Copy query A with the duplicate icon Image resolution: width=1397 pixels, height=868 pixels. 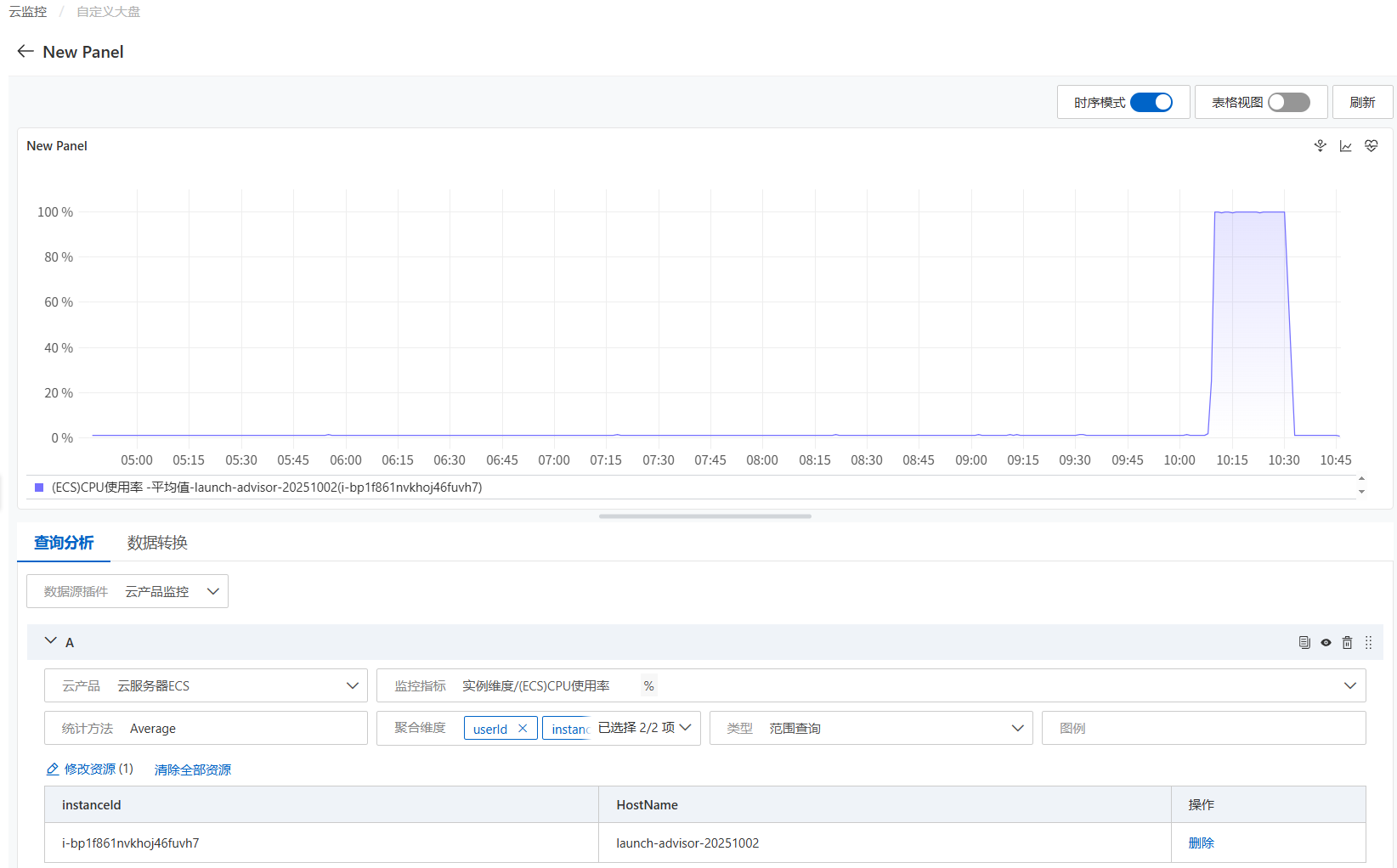1304,642
